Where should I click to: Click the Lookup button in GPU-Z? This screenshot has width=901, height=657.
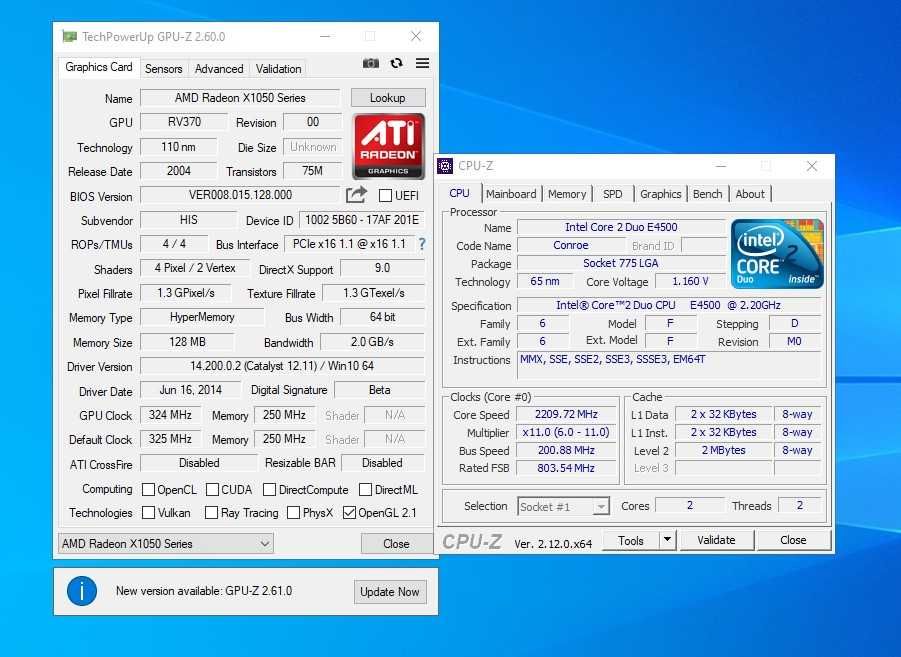click(x=388, y=98)
